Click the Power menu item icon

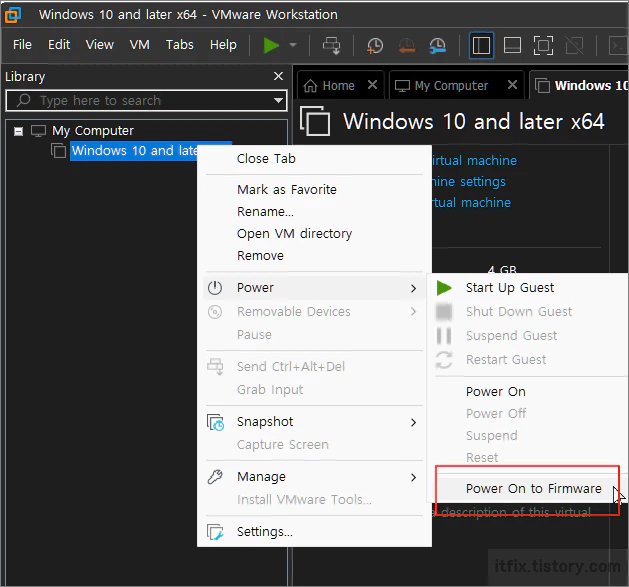pyautogui.click(x=215, y=288)
